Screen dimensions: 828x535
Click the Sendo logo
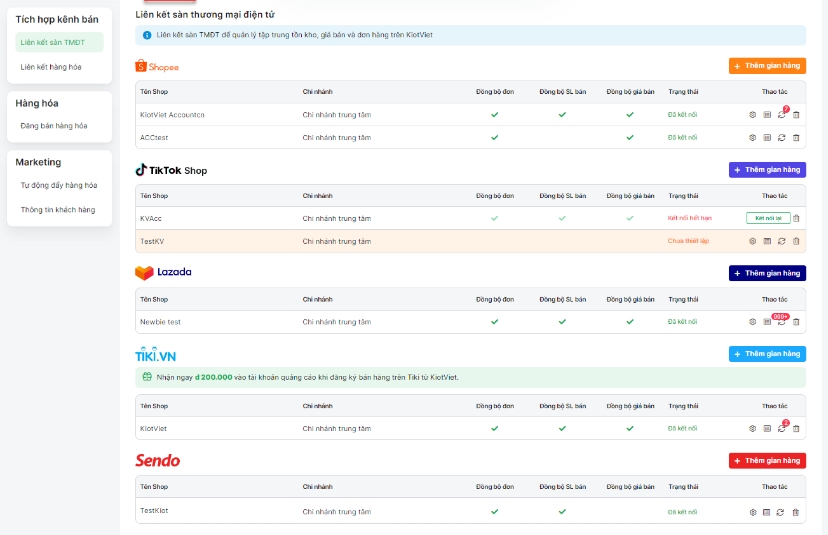(157, 461)
